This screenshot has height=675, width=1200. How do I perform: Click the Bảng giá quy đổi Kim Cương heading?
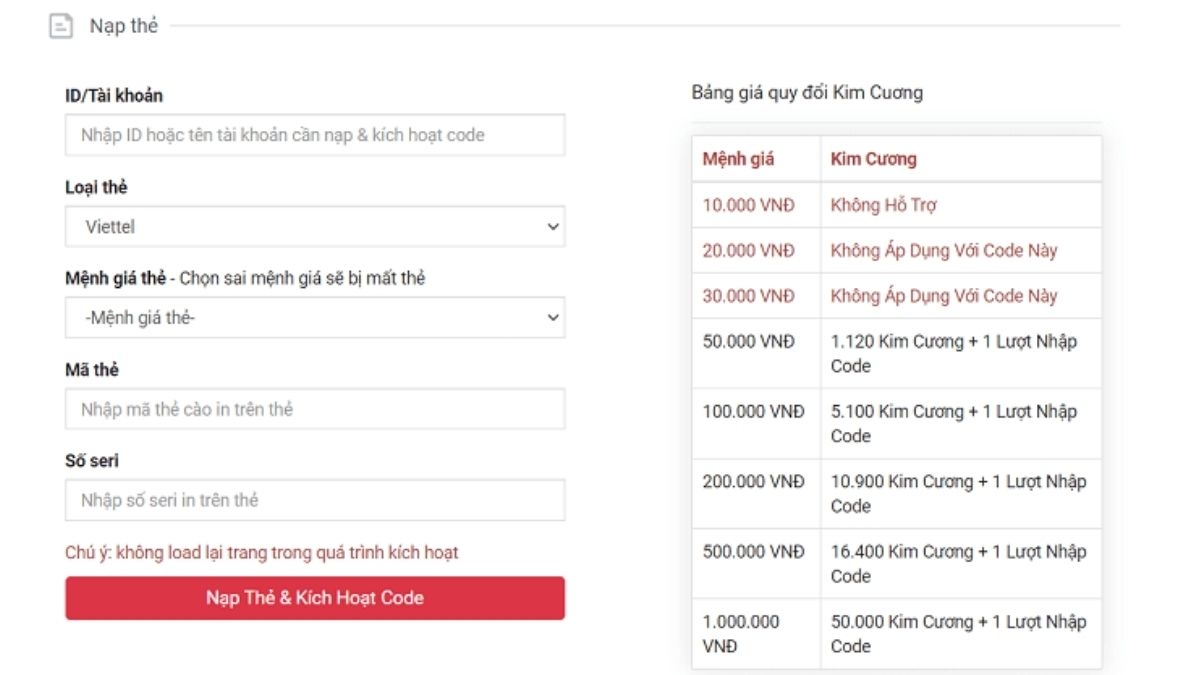[x=808, y=92]
